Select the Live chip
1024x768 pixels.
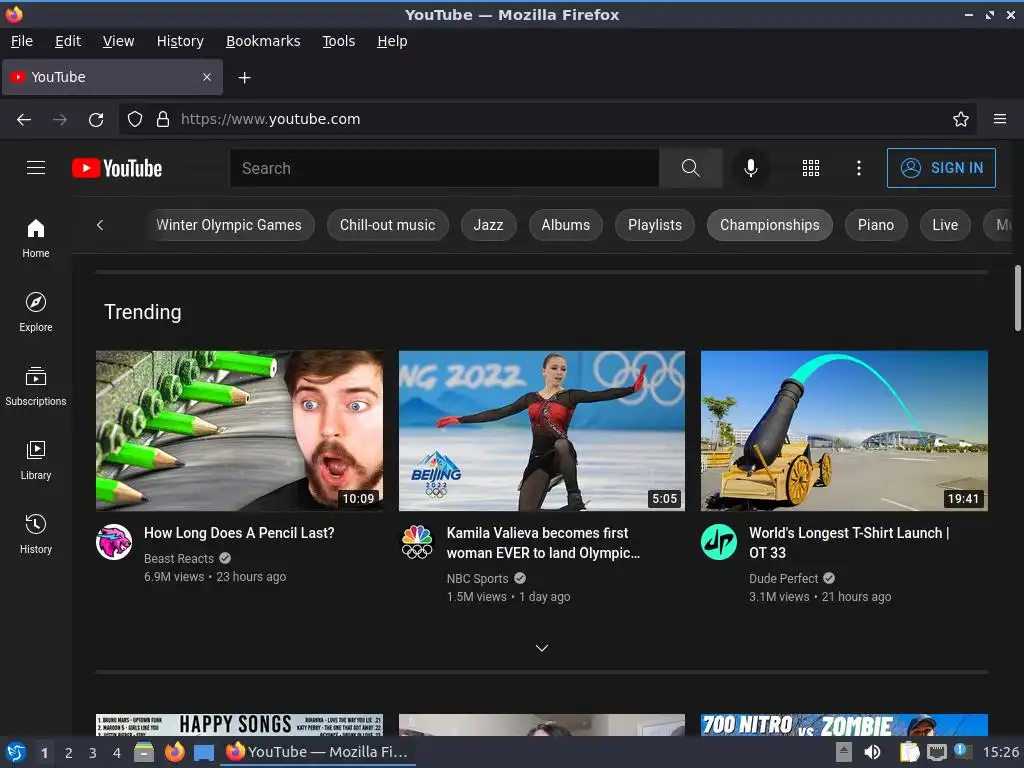pos(945,225)
